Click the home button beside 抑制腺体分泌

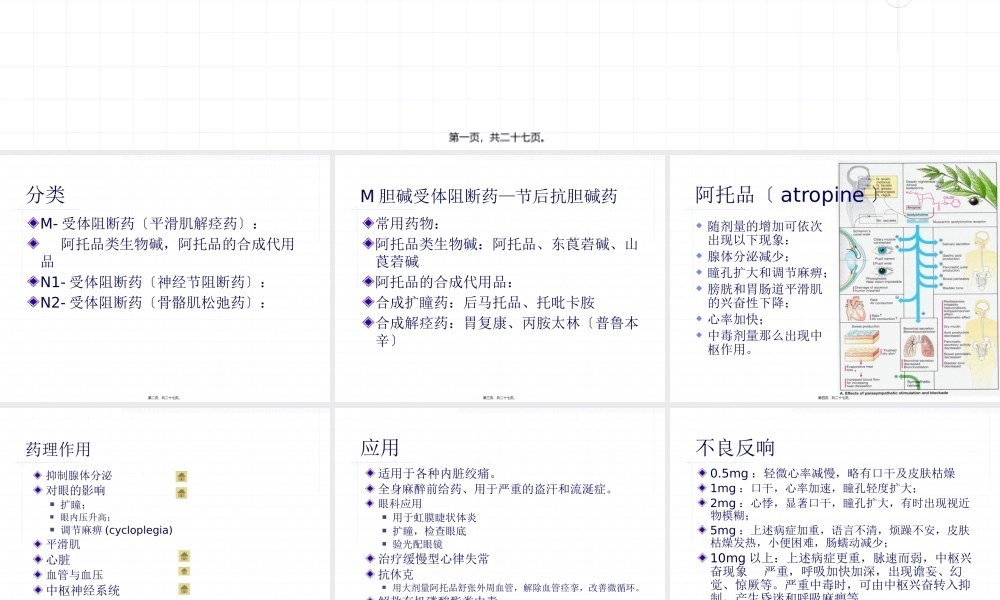[181, 477]
